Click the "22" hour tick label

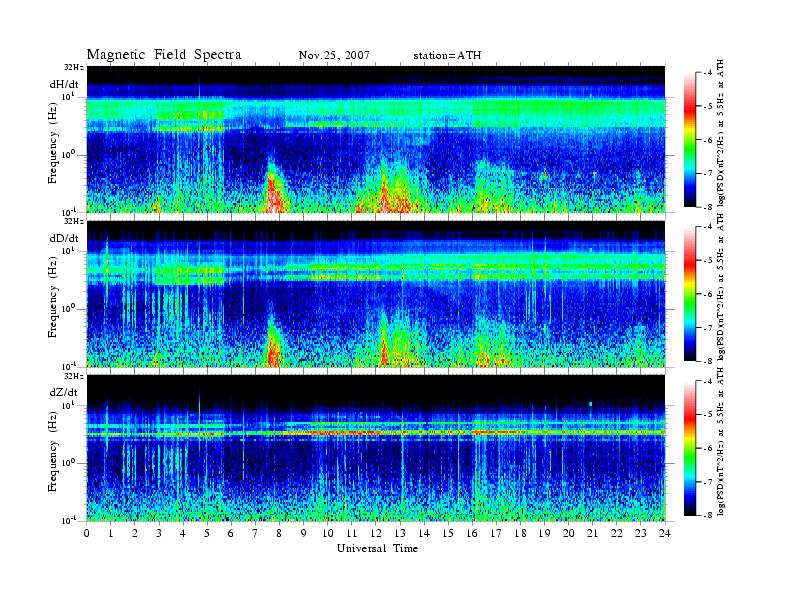[617, 534]
